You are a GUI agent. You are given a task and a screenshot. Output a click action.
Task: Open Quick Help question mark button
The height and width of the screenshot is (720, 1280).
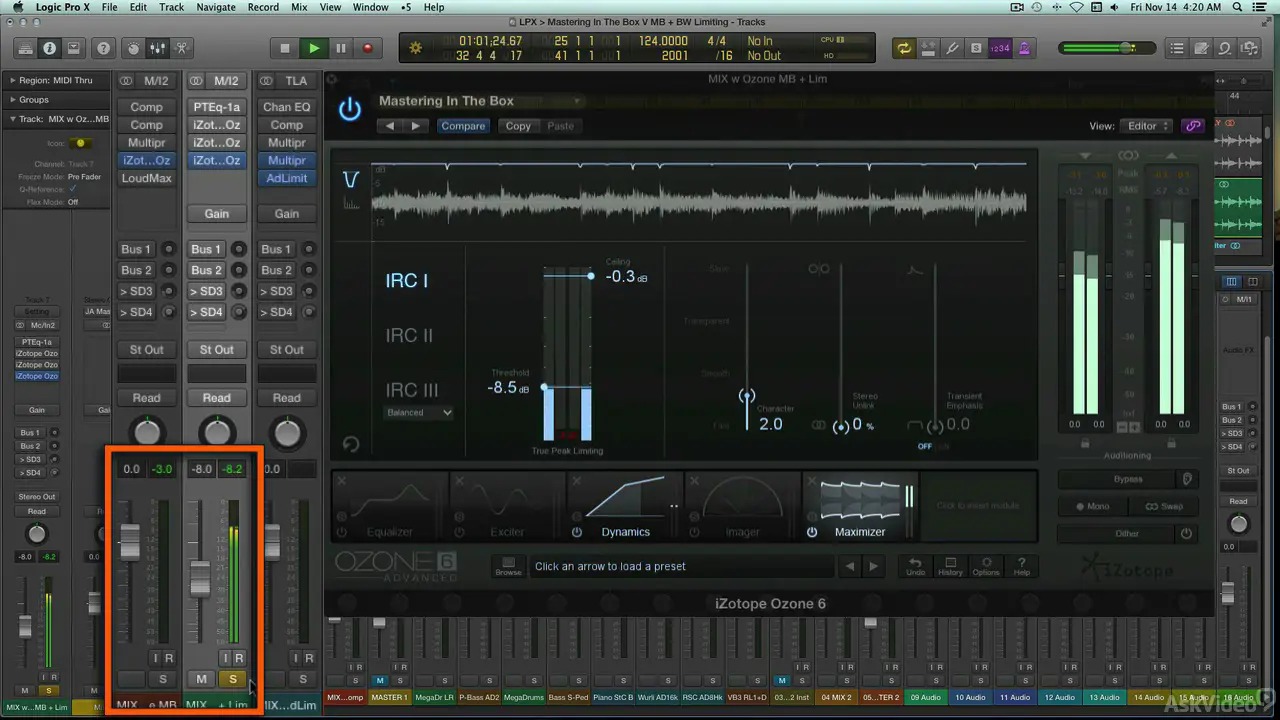(103, 48)
